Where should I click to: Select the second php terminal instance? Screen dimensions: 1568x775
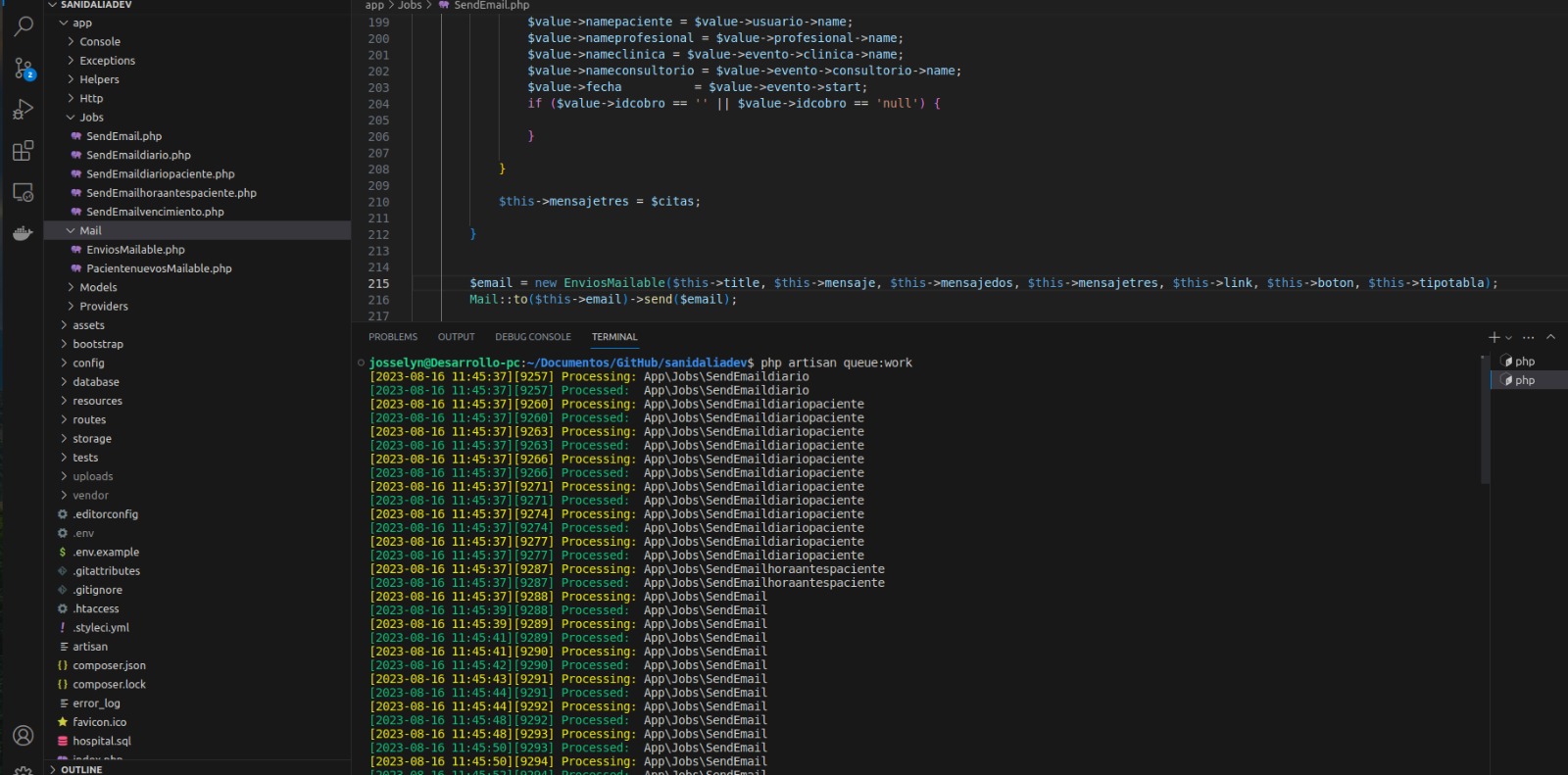(1524, 380)
